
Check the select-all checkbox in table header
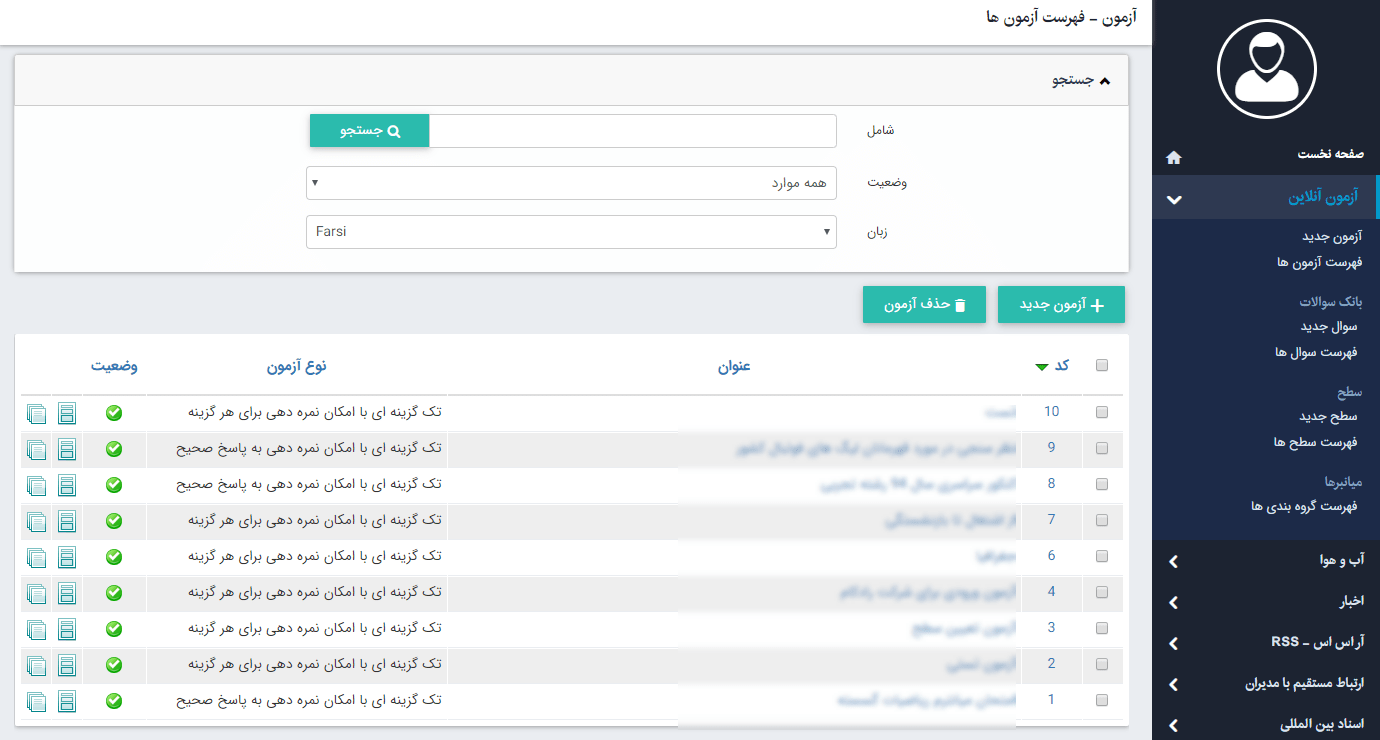(x=1102, y=365)
